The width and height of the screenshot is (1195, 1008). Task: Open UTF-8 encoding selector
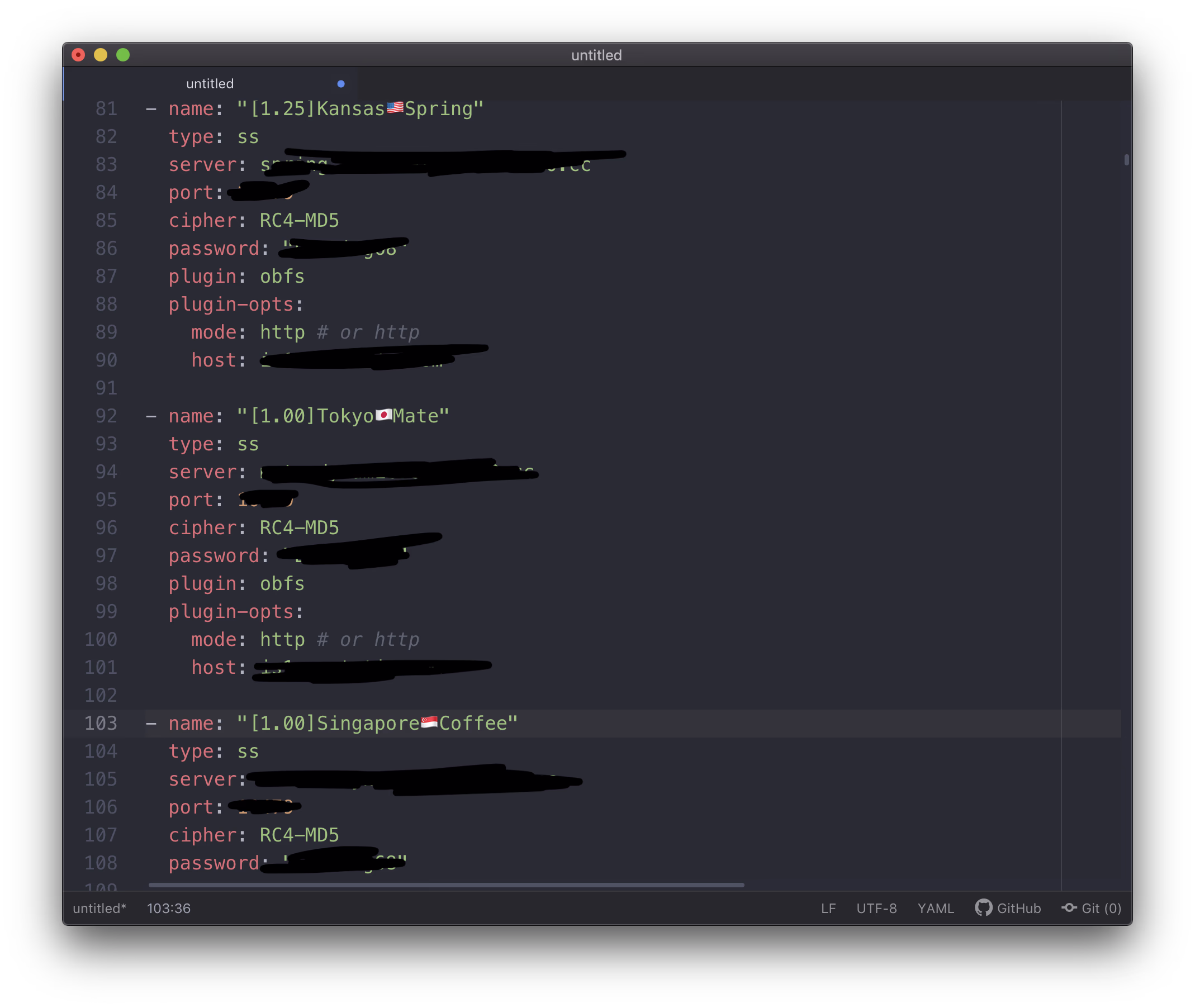[876, 908]
